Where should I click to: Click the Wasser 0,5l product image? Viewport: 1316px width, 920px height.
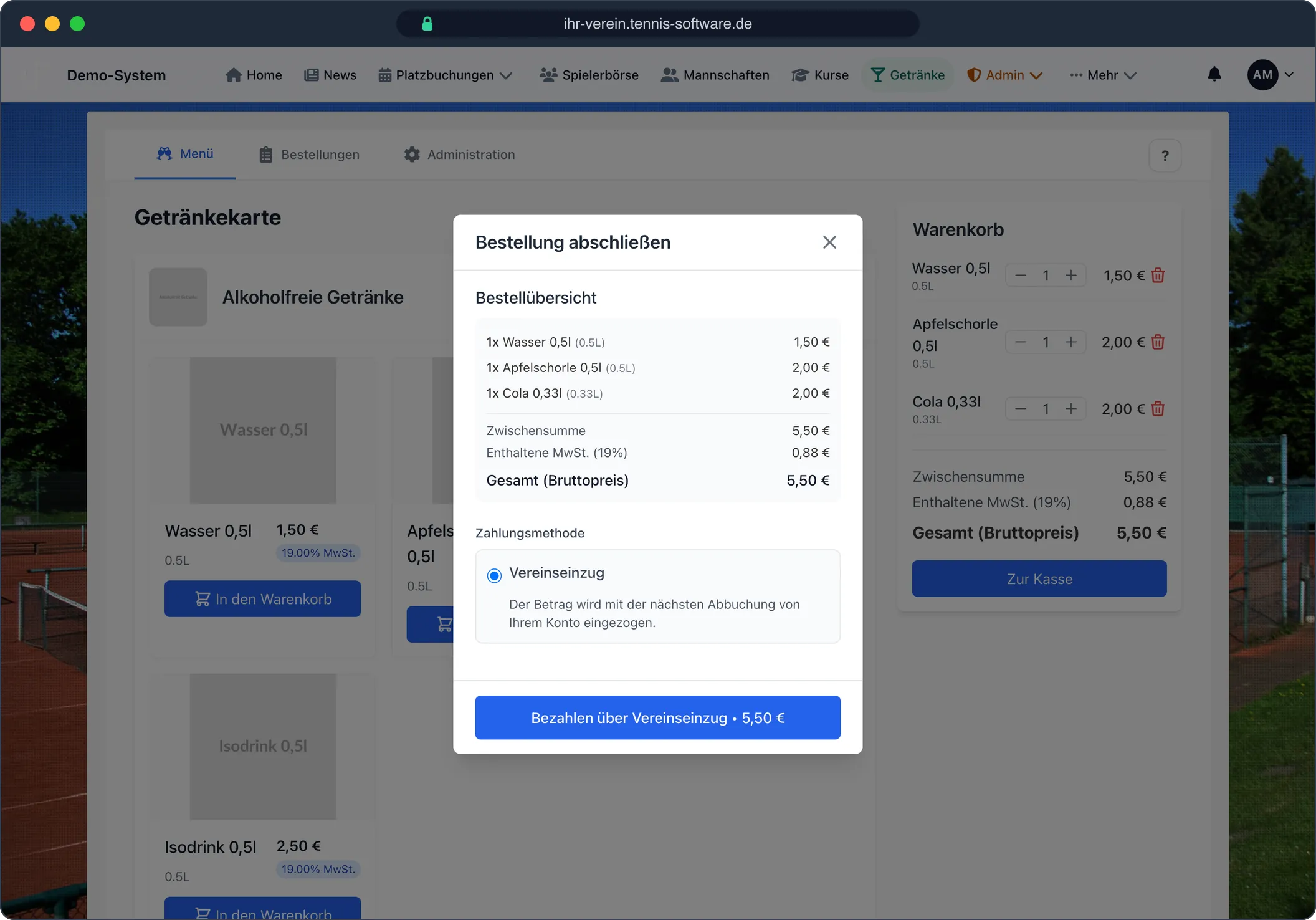(x=263, y=430)
